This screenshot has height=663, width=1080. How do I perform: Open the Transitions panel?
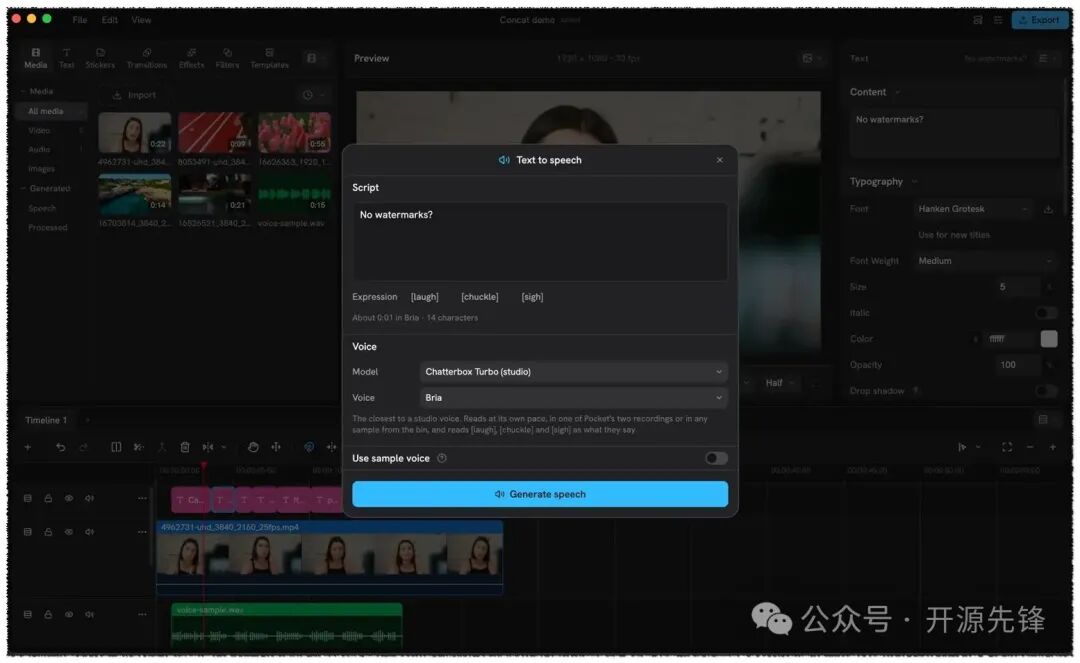tap(147, 58)
